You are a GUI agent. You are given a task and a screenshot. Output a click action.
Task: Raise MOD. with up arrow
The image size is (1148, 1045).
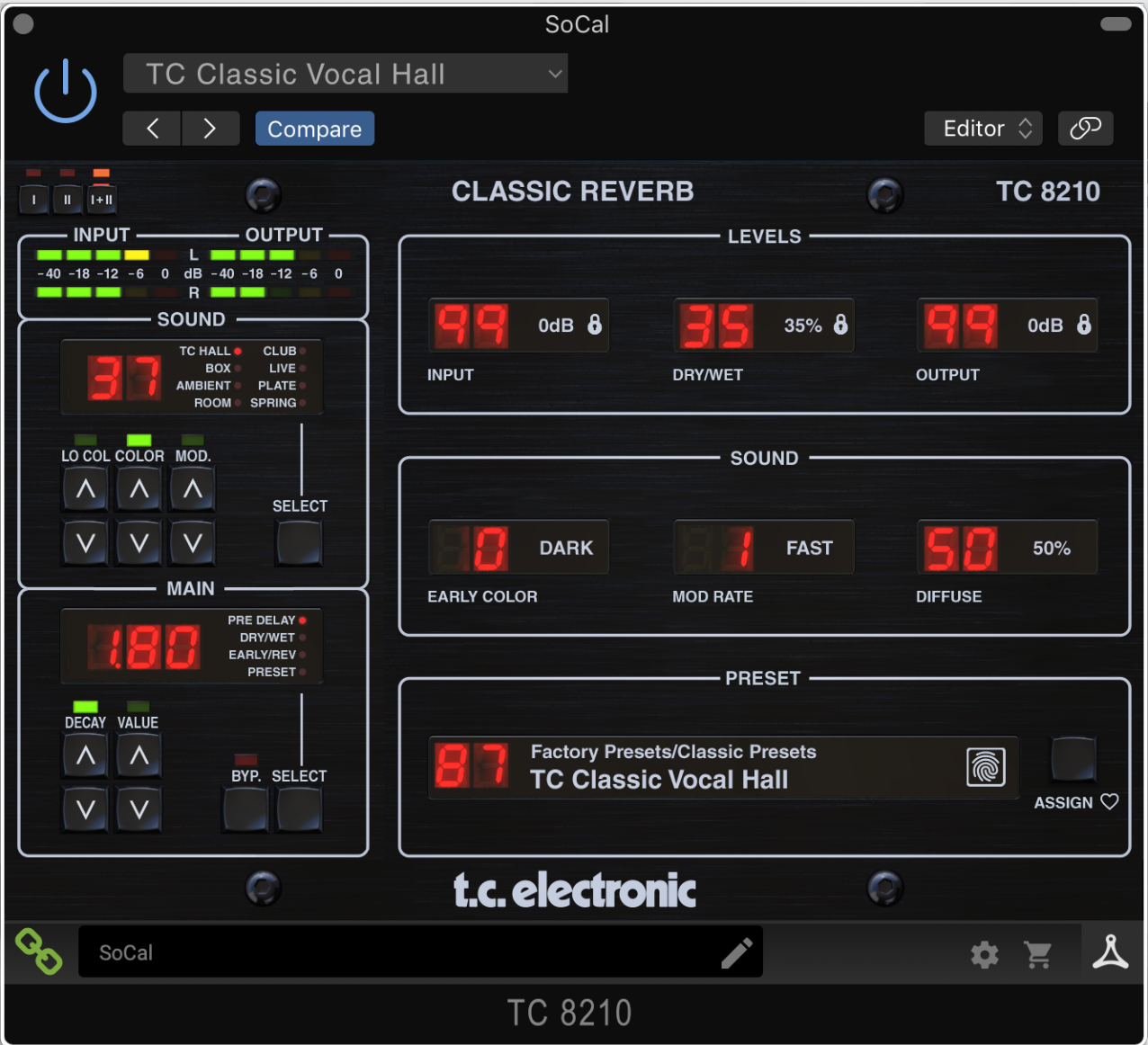pyautogui.click(x=193, y=490)
